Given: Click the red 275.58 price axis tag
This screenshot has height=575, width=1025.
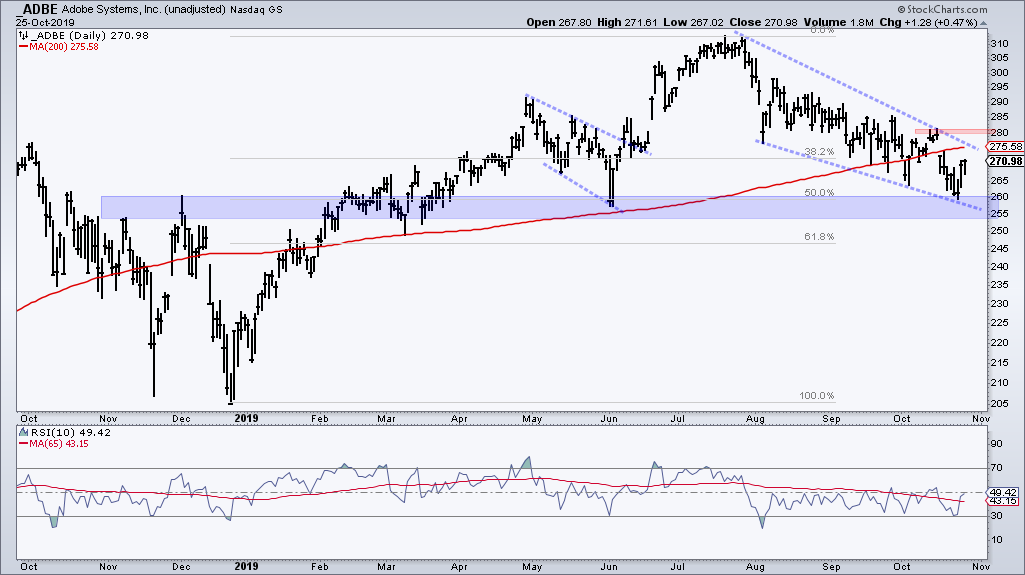Looking at the screenshot, I should (x=1006, y=146).
